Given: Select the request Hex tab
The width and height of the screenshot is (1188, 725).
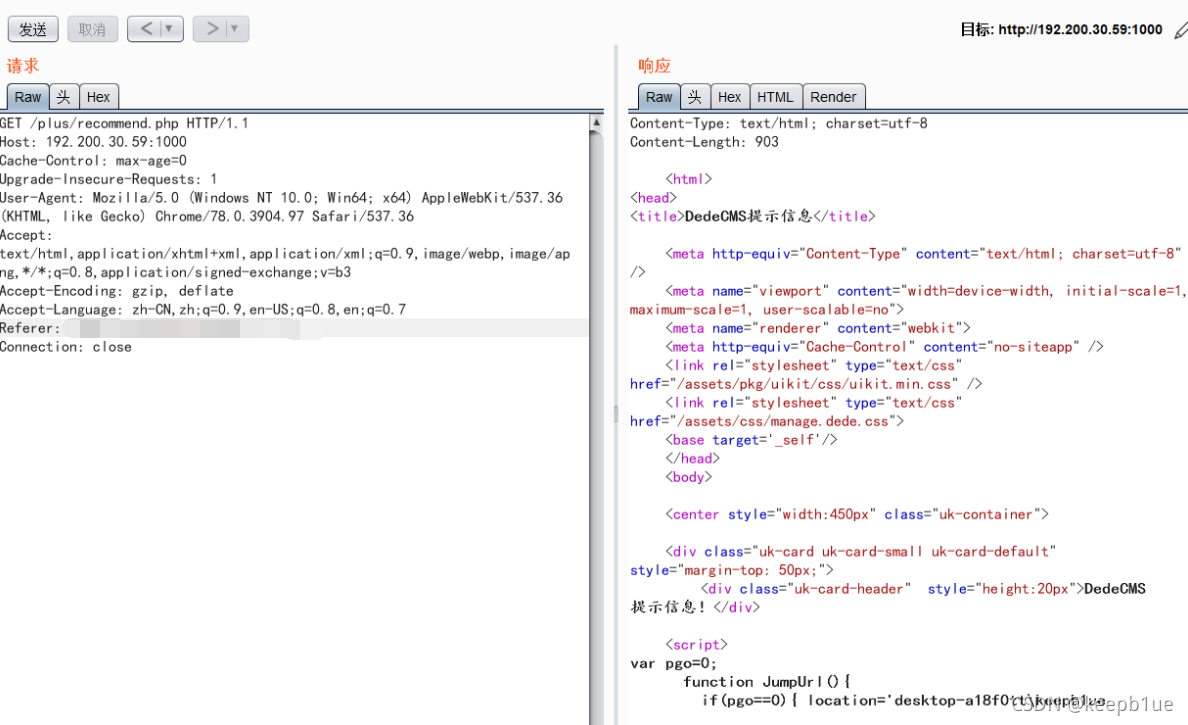Looking at the screenshot, I should (98, 97).
